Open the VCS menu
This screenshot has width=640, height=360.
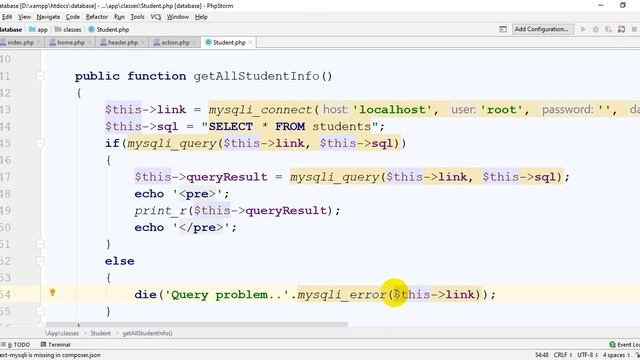[156, 17]
